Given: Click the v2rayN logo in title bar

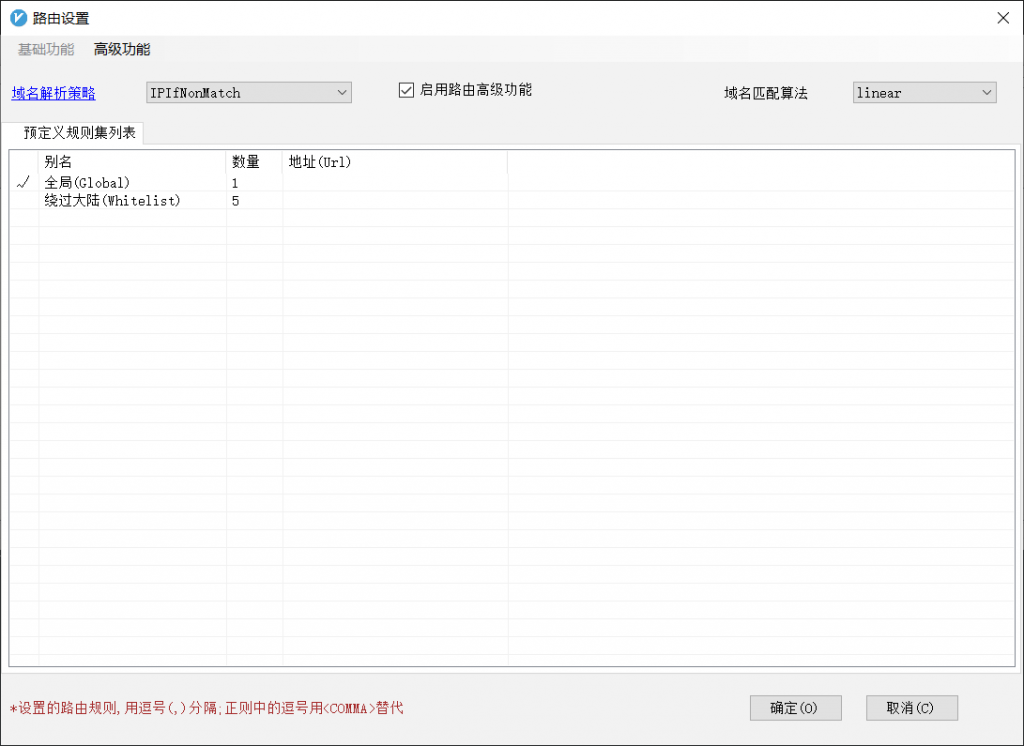Looking at the screenshot, I should point(18,17).
